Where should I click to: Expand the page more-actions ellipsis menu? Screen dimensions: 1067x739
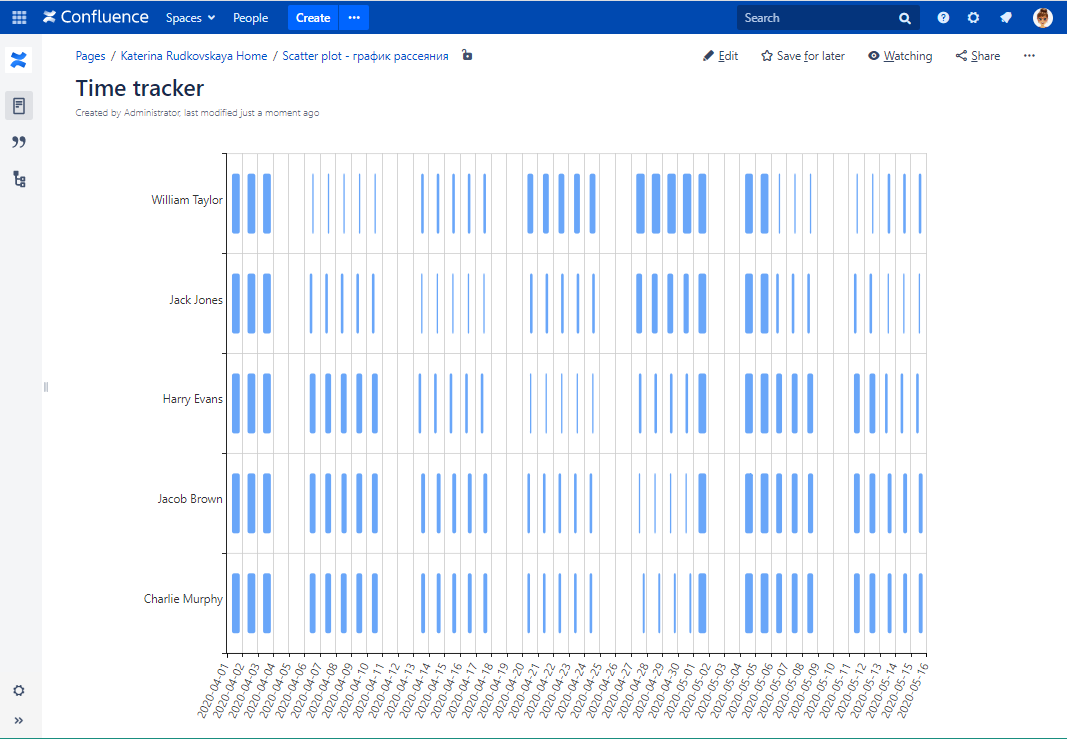tap(1029, 56)
